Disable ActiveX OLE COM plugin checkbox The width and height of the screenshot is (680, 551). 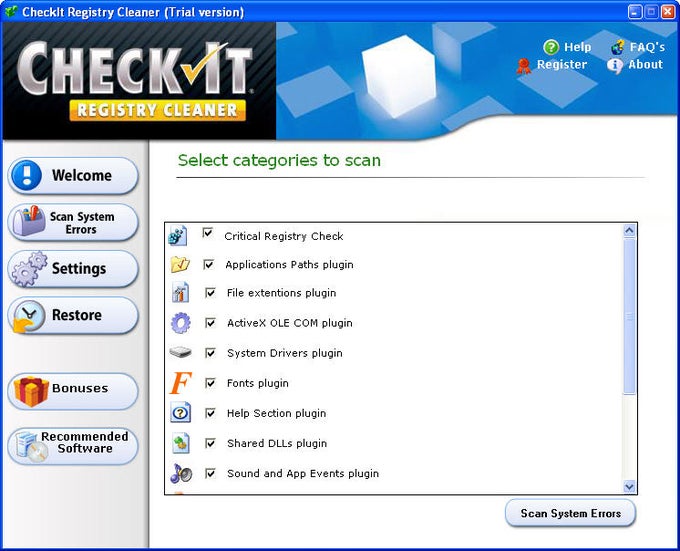click(x=210, y=323)
